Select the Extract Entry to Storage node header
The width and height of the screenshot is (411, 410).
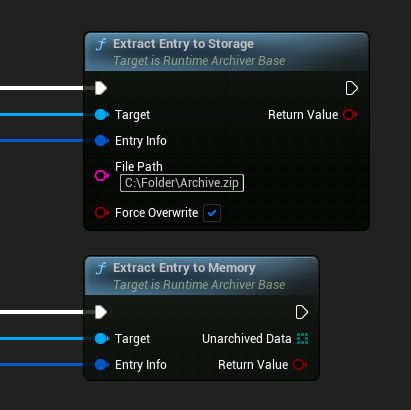[227, 52]
